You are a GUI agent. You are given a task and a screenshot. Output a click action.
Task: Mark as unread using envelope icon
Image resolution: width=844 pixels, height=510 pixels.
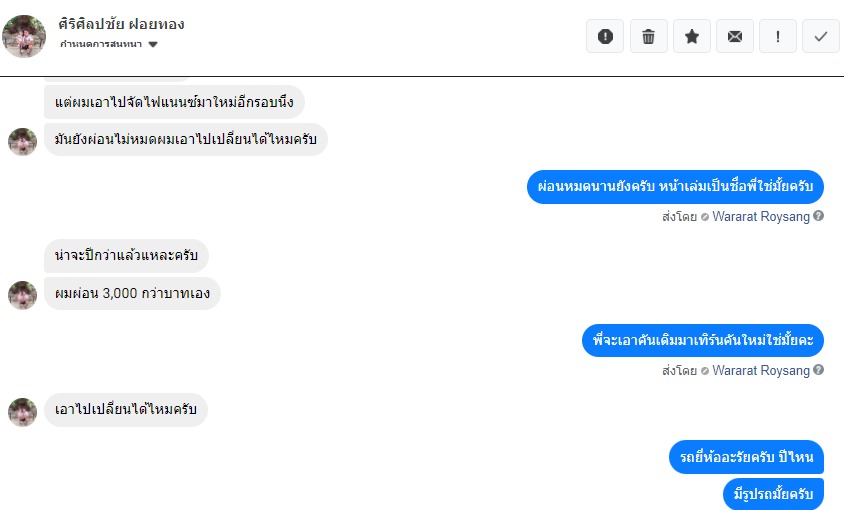735,36
